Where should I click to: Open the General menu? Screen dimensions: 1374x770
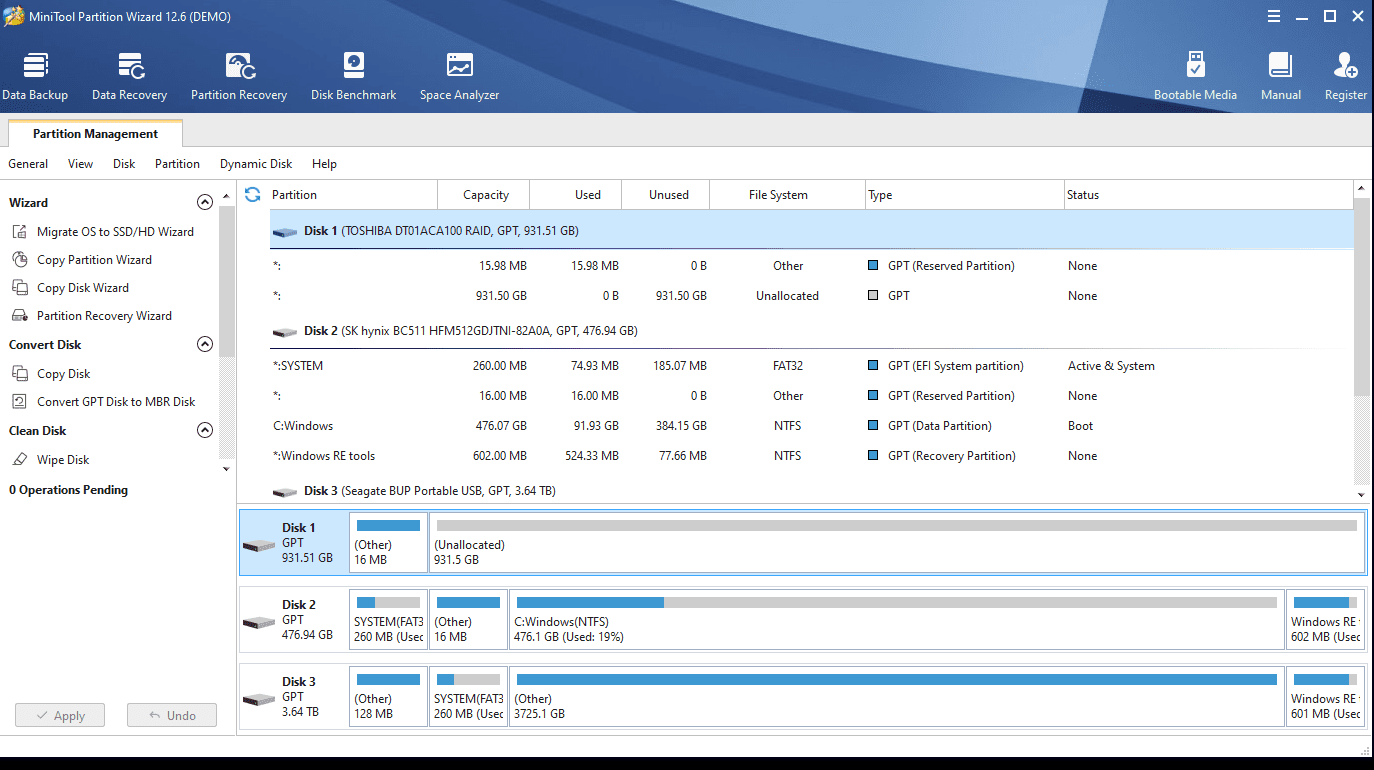click(28, 164)
